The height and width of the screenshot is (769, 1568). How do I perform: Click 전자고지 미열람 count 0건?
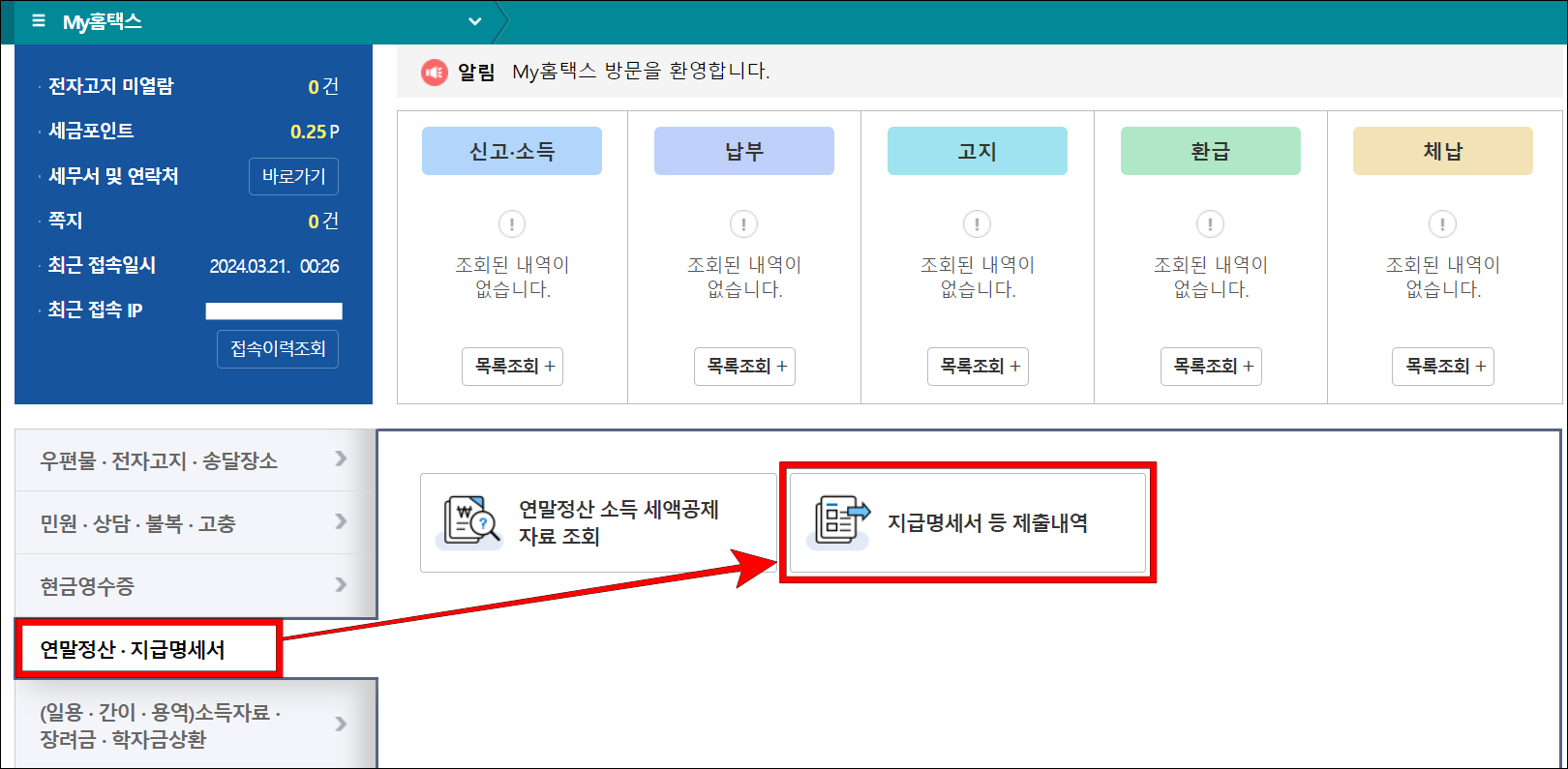[323, 87]
